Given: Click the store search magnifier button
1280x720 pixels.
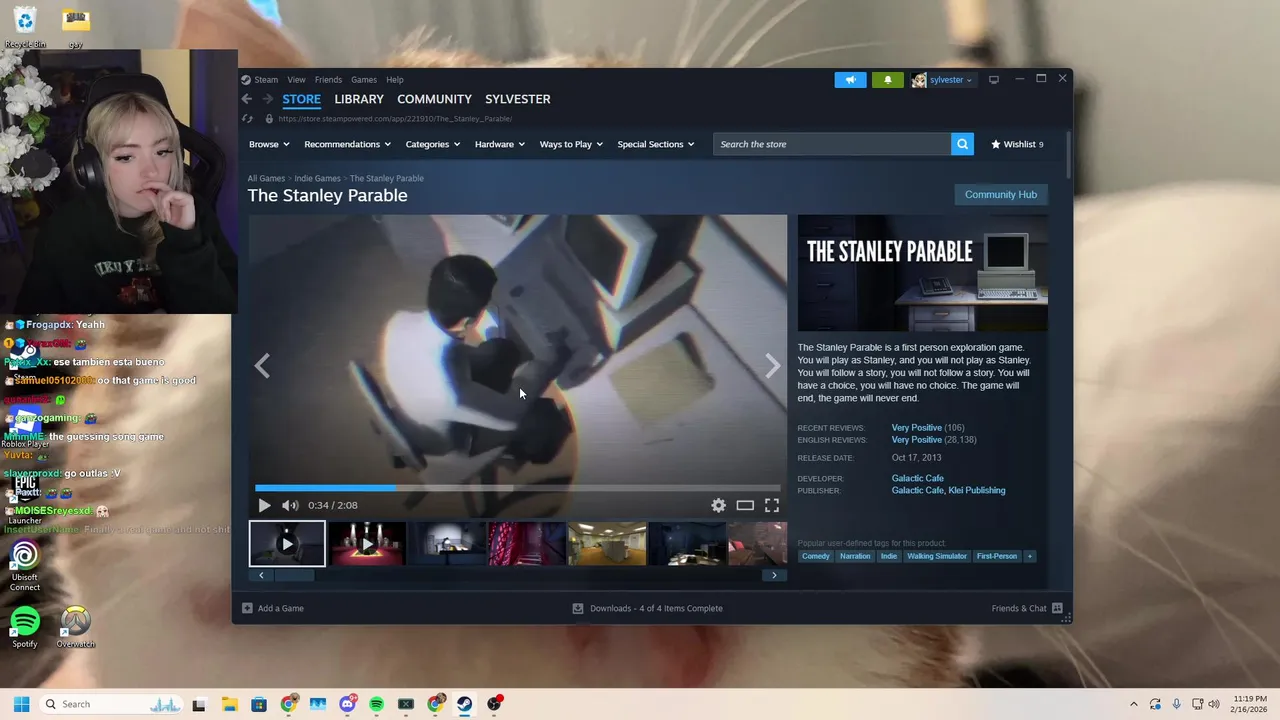Looking at the screenshot, I should [962, 144].
